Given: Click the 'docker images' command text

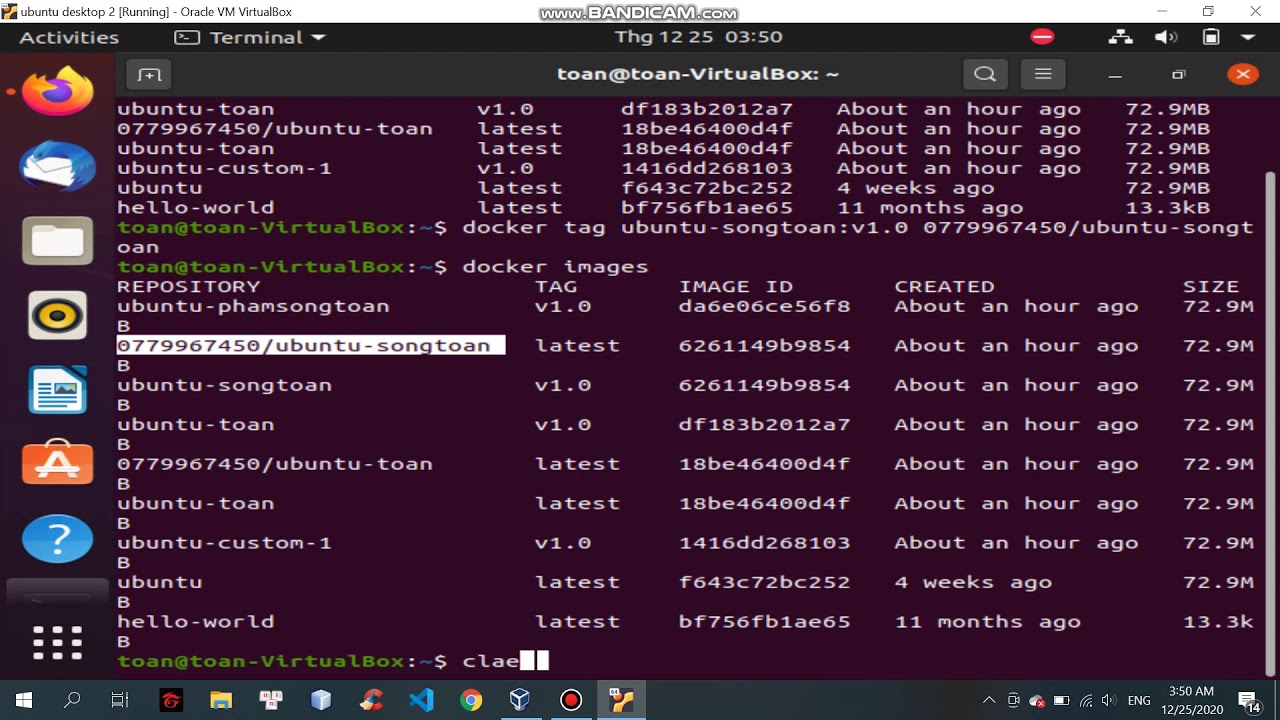Looking at the screenshot, I should pyautogui.click(x=555, y=266).
